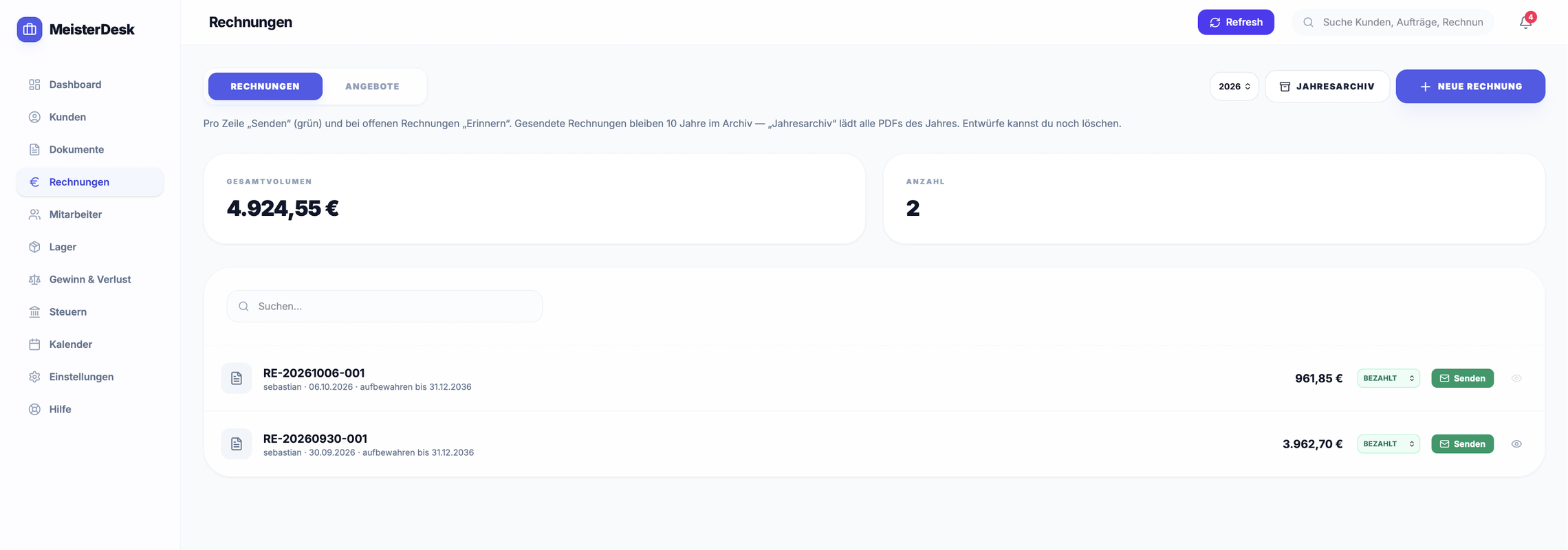Click the Steuern bank icon in sidebar
The width and height of the screenshot is (1568, 550).
click(x=34, y=311)
